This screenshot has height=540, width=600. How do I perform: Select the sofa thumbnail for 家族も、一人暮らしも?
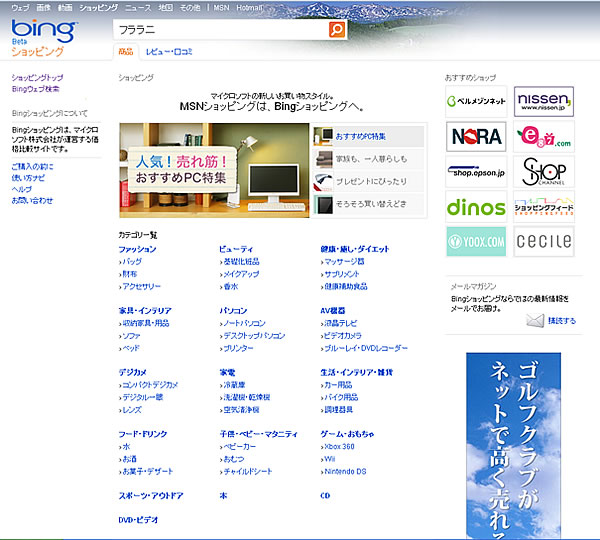pos(323,159)
